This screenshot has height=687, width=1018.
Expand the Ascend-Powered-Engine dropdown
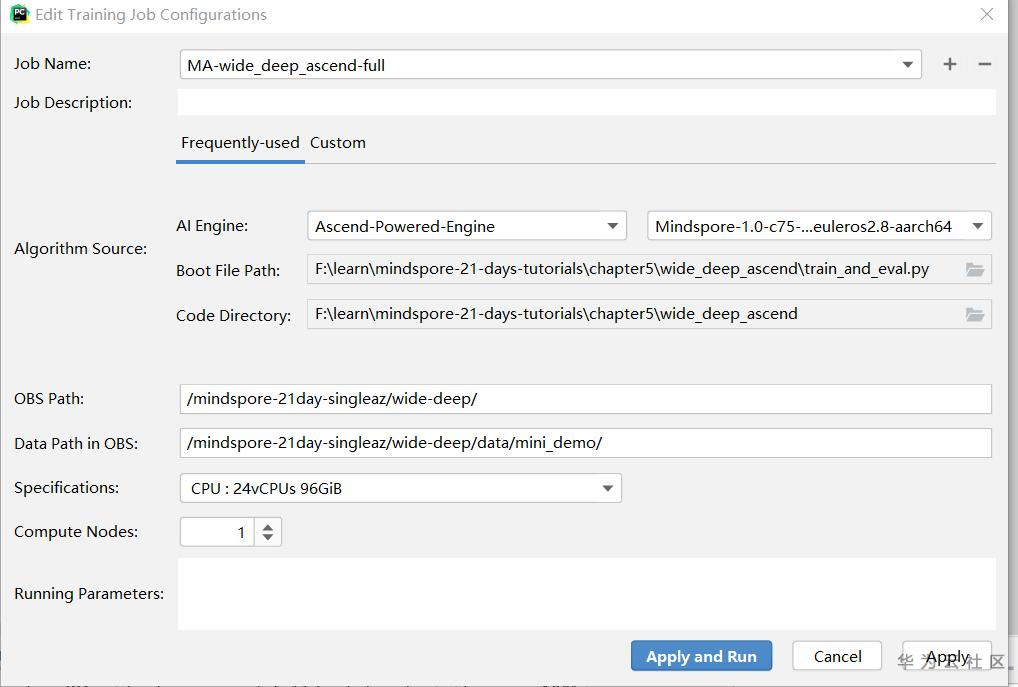pyautogui.click(x=612, y=226)
